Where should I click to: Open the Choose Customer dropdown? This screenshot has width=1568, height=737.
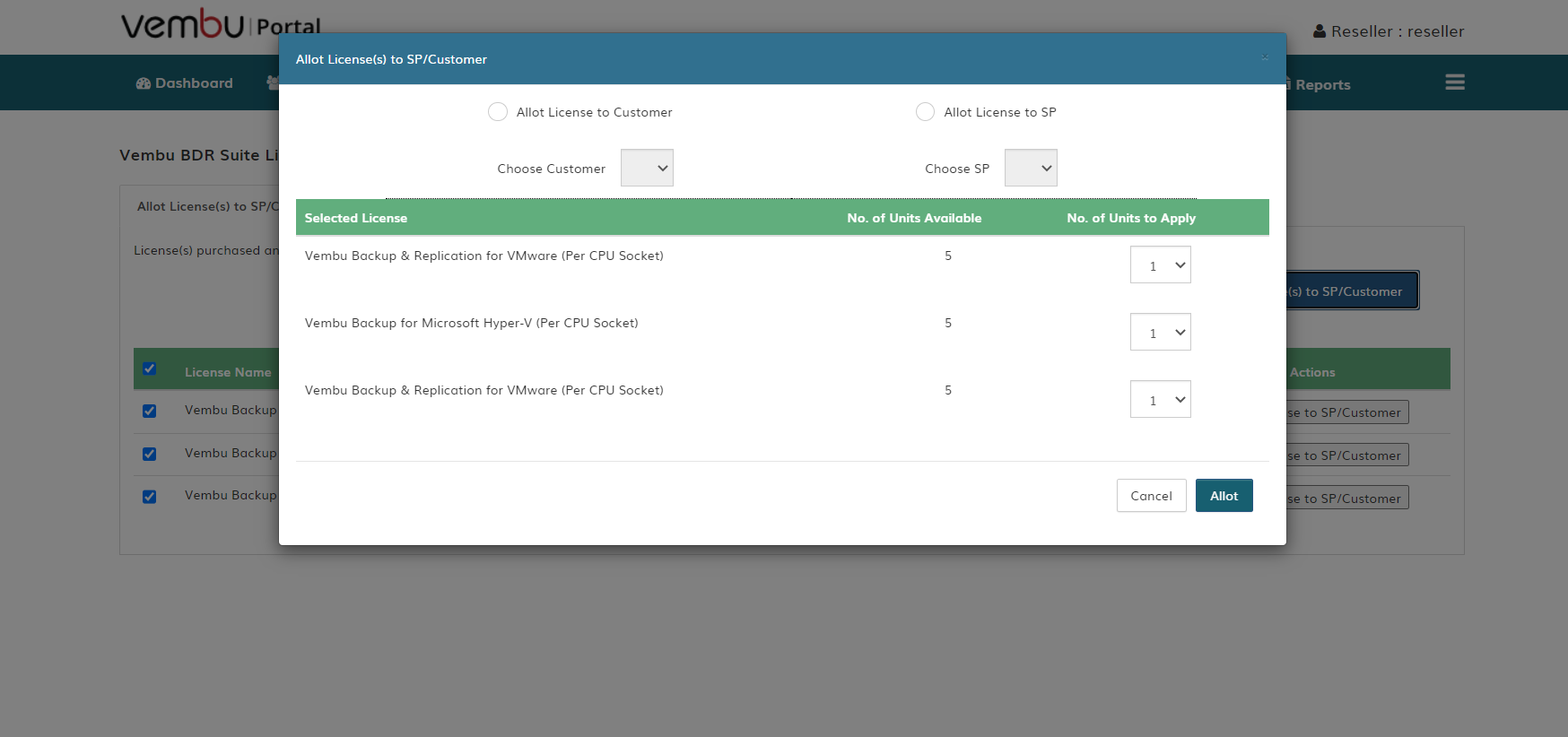tap(647, 169)
